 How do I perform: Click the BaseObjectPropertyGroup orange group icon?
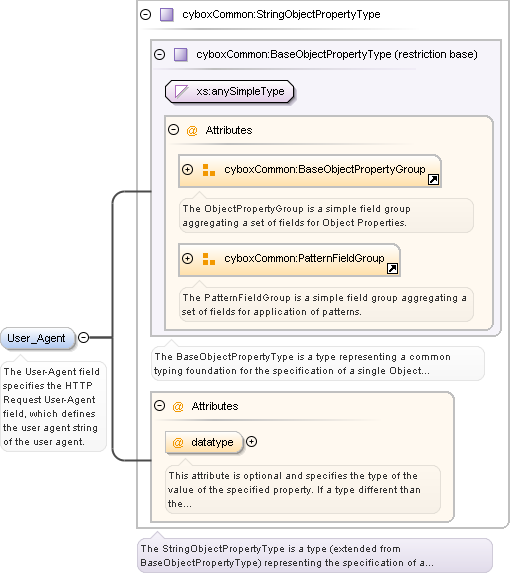(209, 170)
